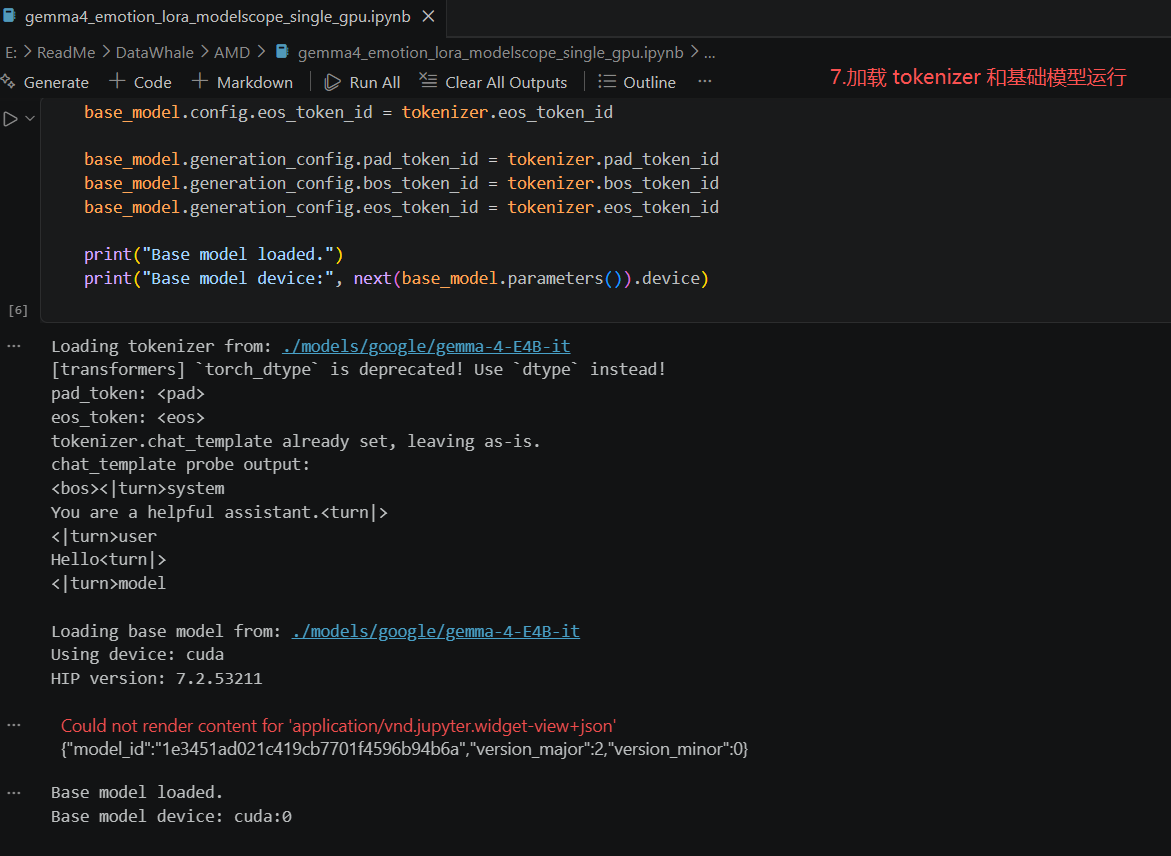Click the E: drive breadcrumb
1171x856 pixels.
[x=11, y=52]
